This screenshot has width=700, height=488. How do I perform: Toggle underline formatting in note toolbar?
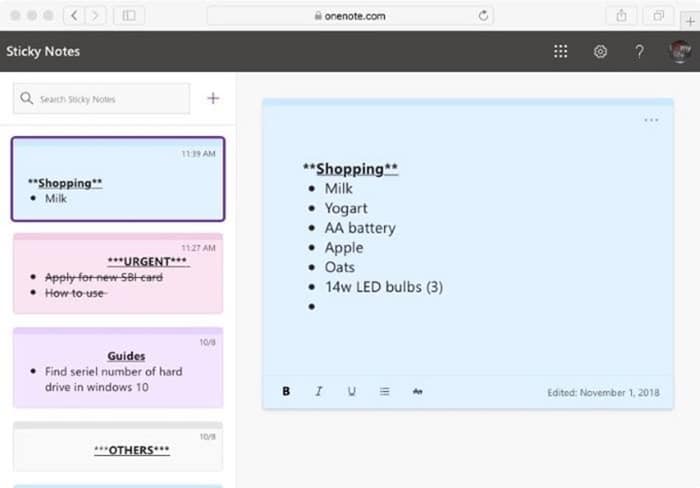(351, 391)
